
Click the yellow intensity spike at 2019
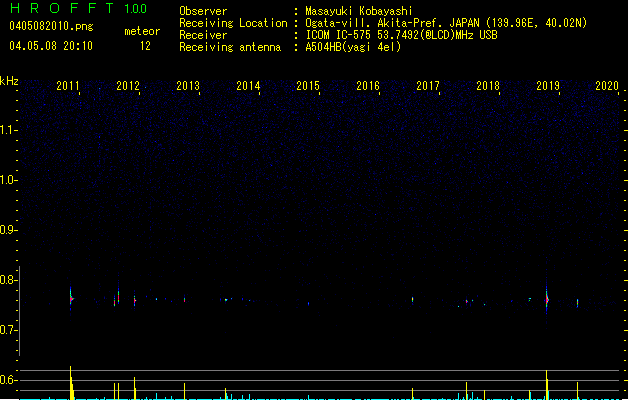[x=547, y=385]
